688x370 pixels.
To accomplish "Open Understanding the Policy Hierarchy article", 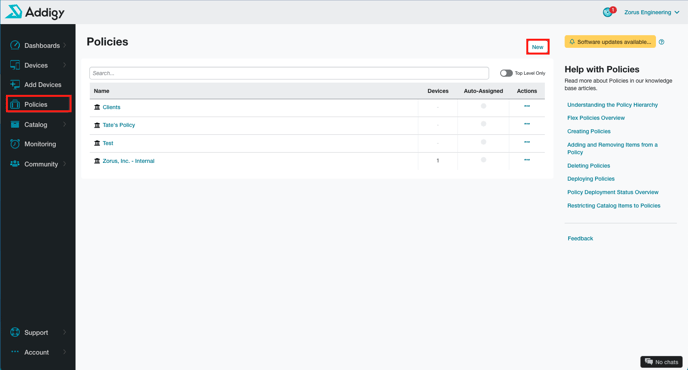I will (612, 105).
